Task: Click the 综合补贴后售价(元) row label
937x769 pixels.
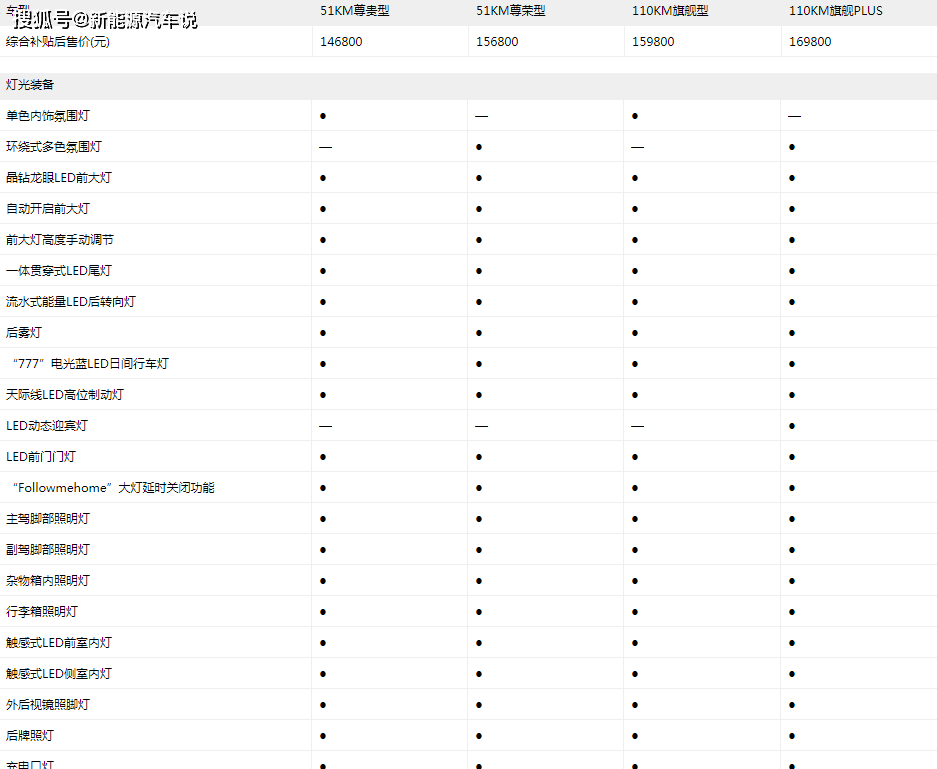Action: (x=56, y=42)
